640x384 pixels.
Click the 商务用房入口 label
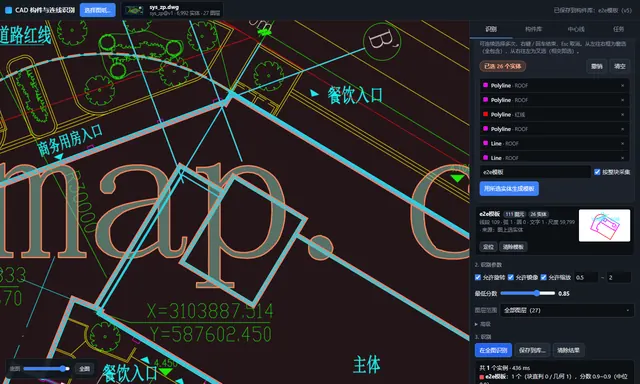pyautogui.click(x=70, y=140)
